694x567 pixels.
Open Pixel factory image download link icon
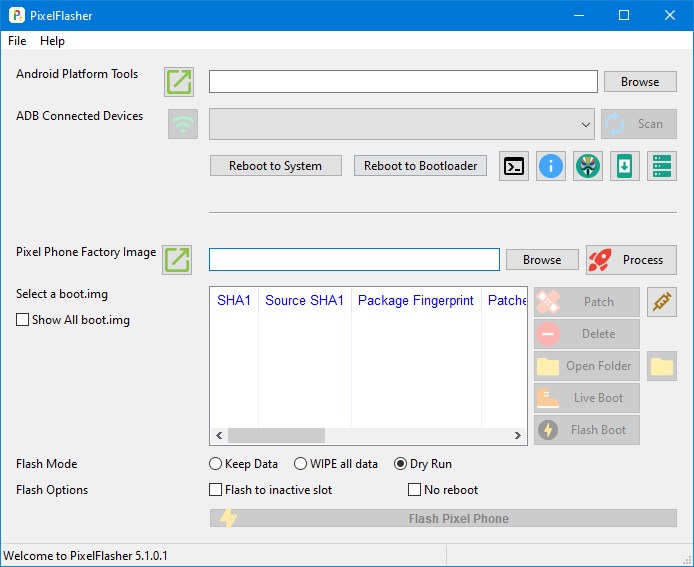177,260
